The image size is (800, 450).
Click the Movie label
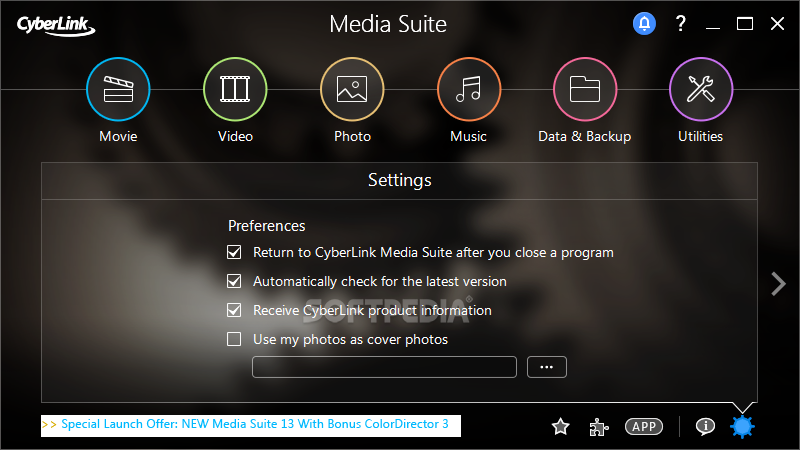118,136
